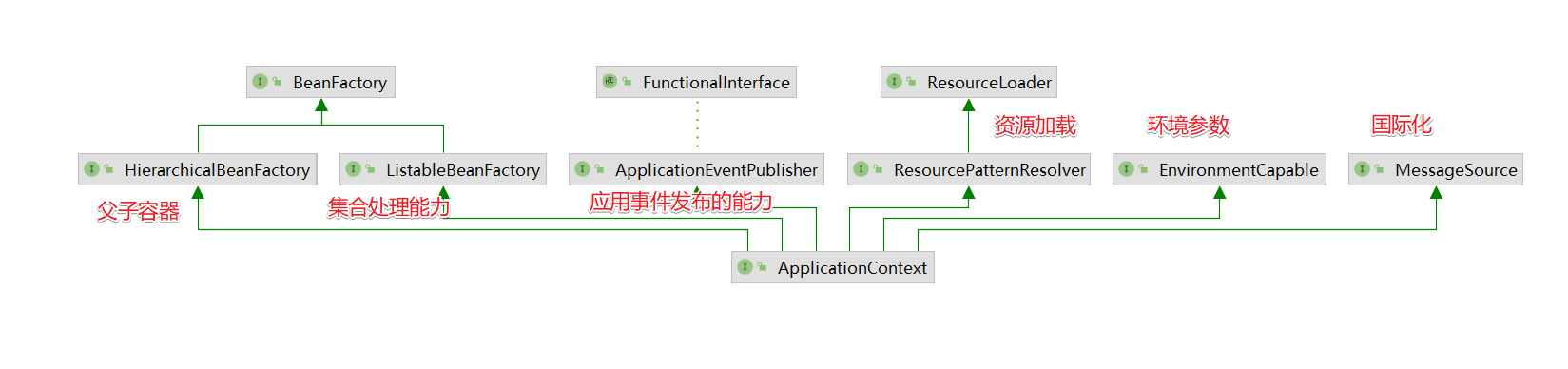Click the lock icon beside ResourcePatternResolver
Image resolution: width=1568 pixels, height=369 pixels.
point(878,169)
